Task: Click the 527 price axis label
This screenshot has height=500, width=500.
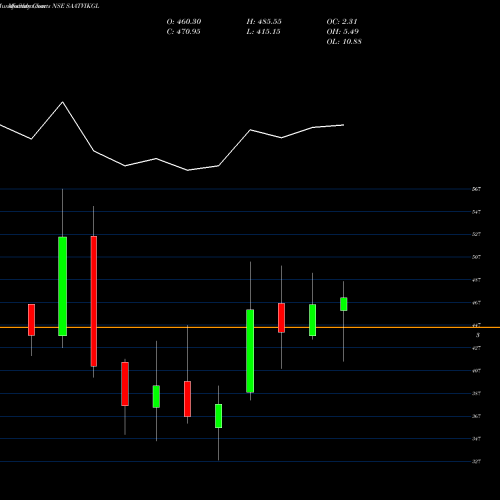Action: tap(476, 234)
